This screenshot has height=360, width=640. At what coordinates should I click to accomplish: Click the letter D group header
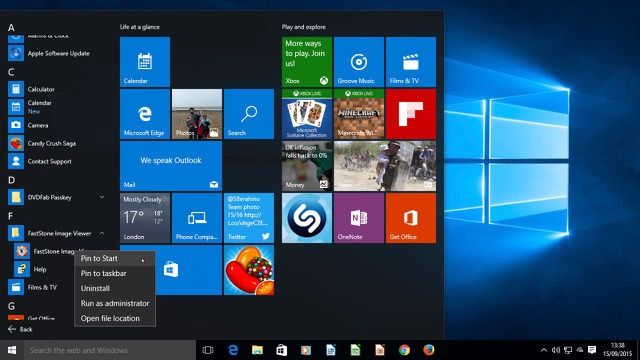[11, 180]
